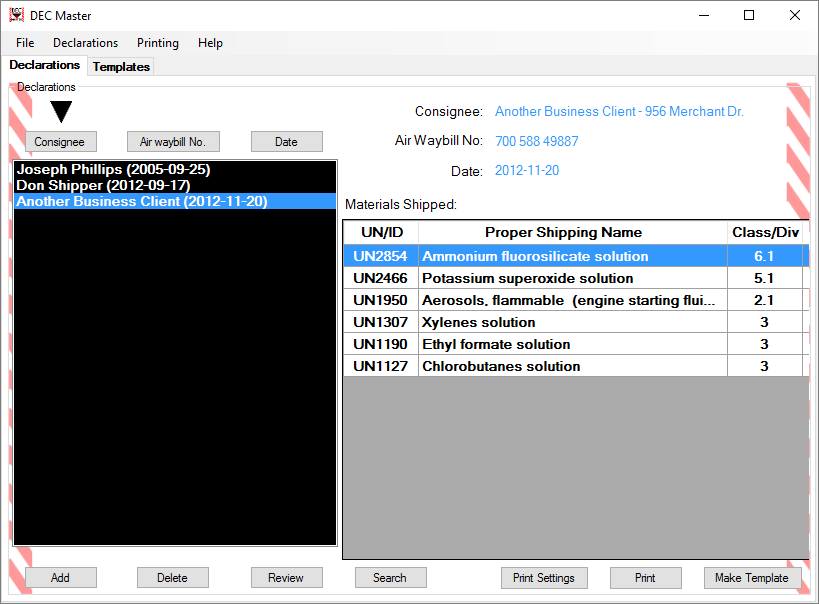Switch to the Declarations tab
This screenshot has width=819, height=604.
point(45,65)
